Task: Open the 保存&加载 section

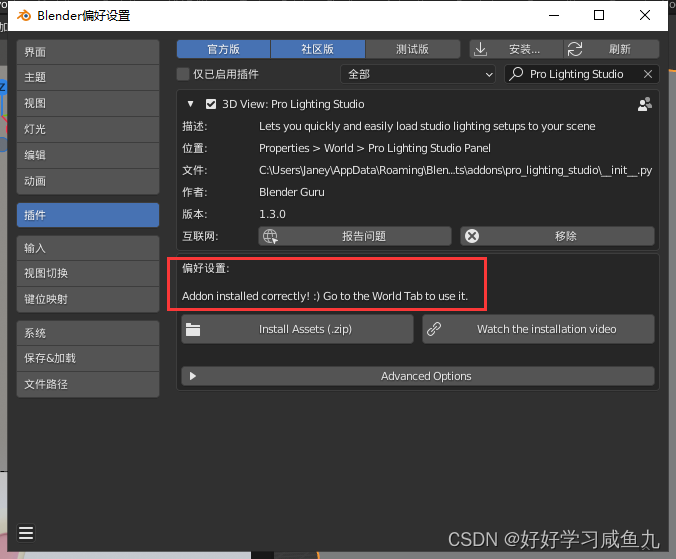Action: coord(88,358)
